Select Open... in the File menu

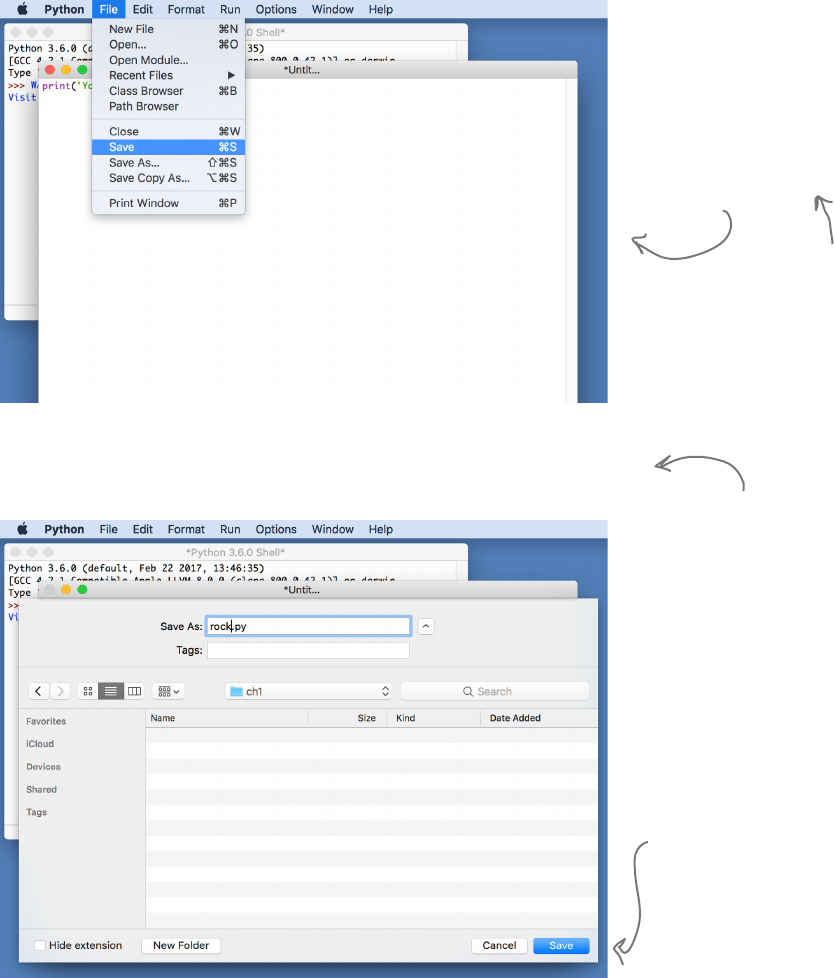pyautogui.click(x=168, y=45)
